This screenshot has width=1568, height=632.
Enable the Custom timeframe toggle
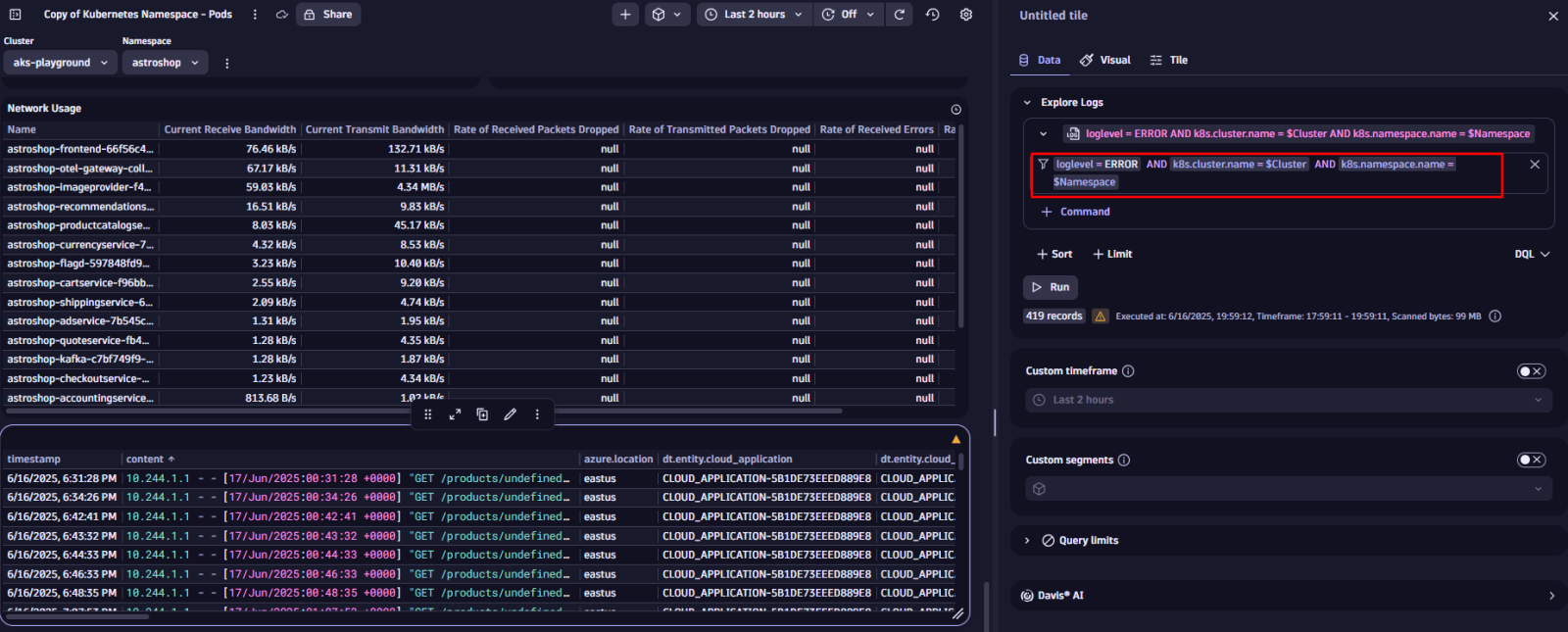[x=1531, y=371]
